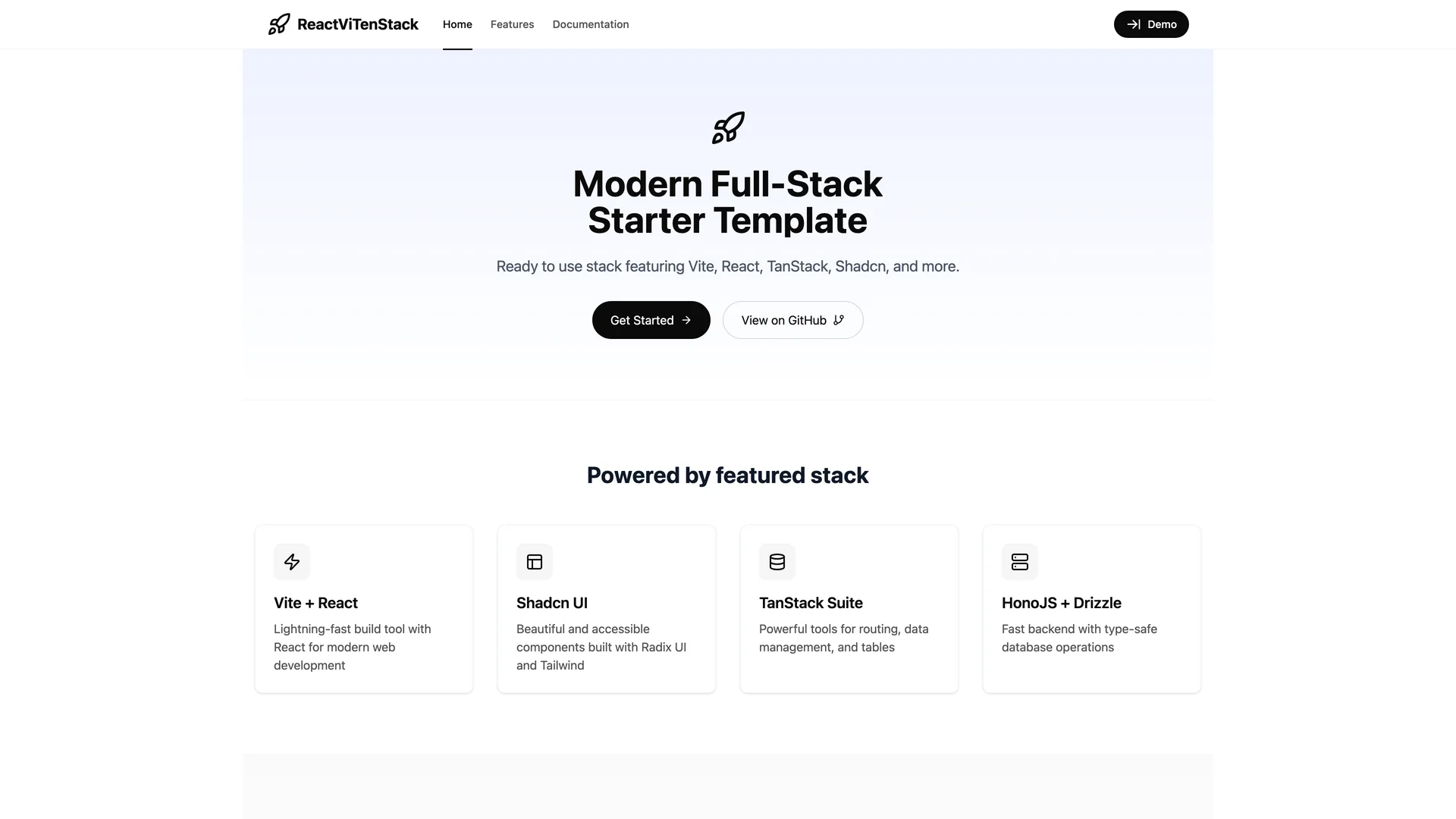Click the Shadcn UI layout icon
The width and height of the screenshot is (1456, 819).
tap(535, 562)
